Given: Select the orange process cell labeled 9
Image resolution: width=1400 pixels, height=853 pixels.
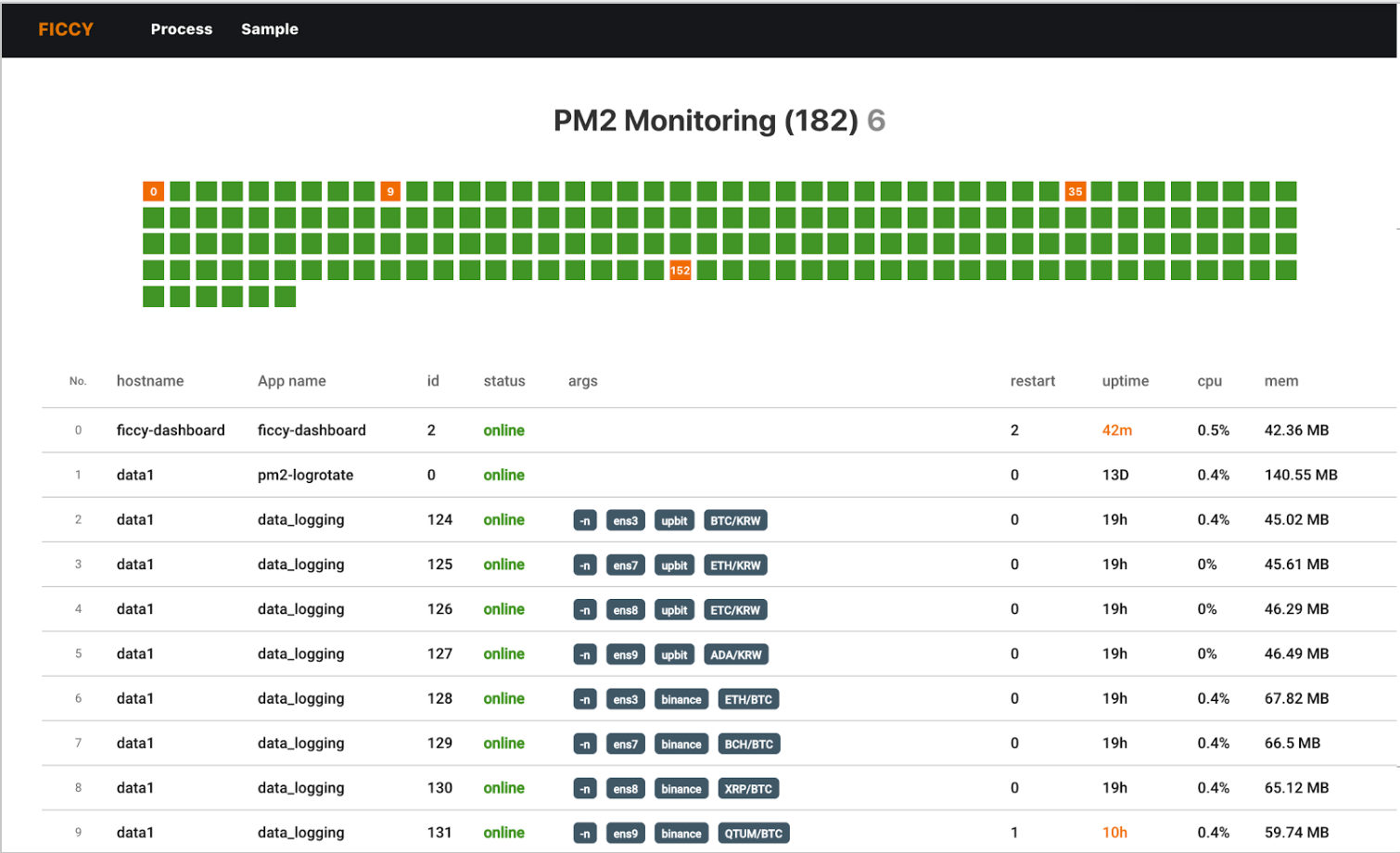Looking at the screenshot, I should [390, 191].
